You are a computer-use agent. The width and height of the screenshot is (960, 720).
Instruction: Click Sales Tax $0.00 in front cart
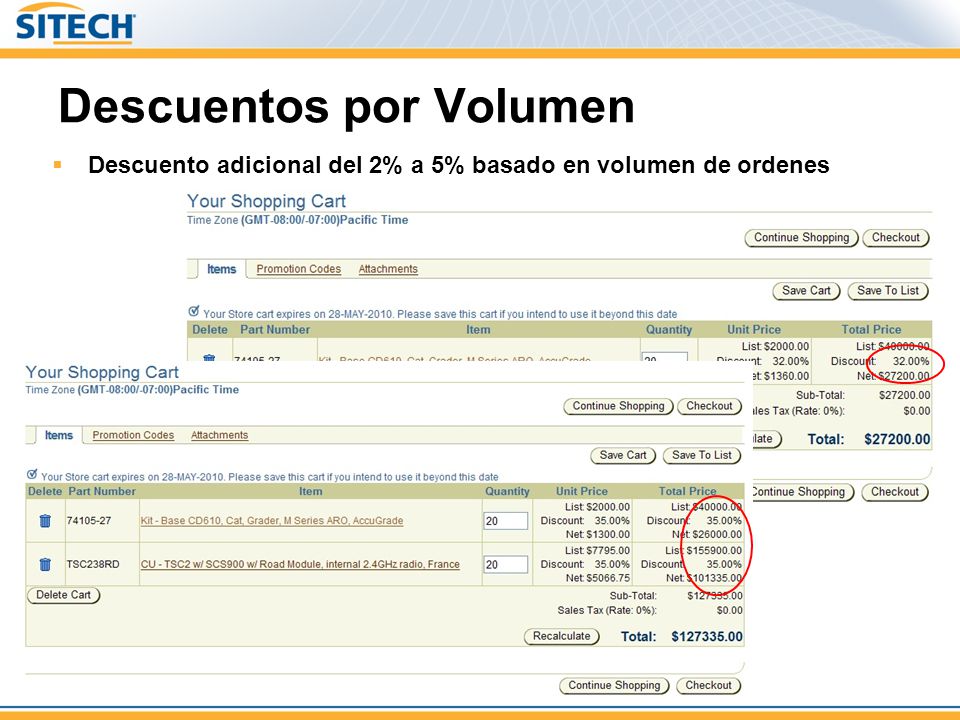pos(730,610)
